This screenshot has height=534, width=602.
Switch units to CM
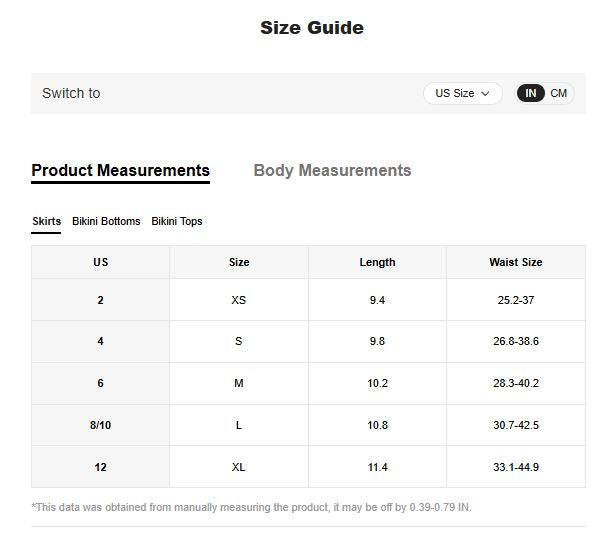click(x=559, y=93)
